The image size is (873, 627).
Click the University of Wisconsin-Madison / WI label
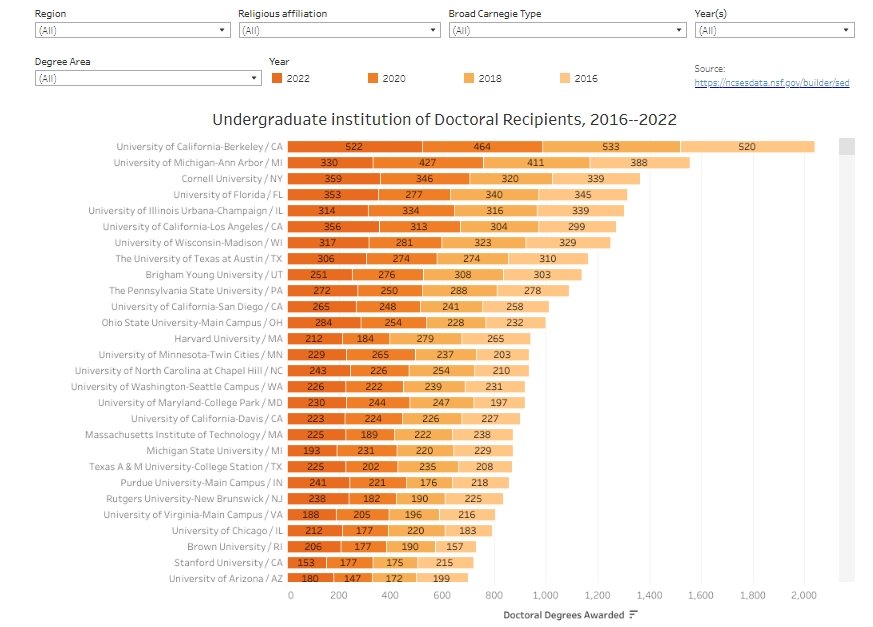[199, 243]
